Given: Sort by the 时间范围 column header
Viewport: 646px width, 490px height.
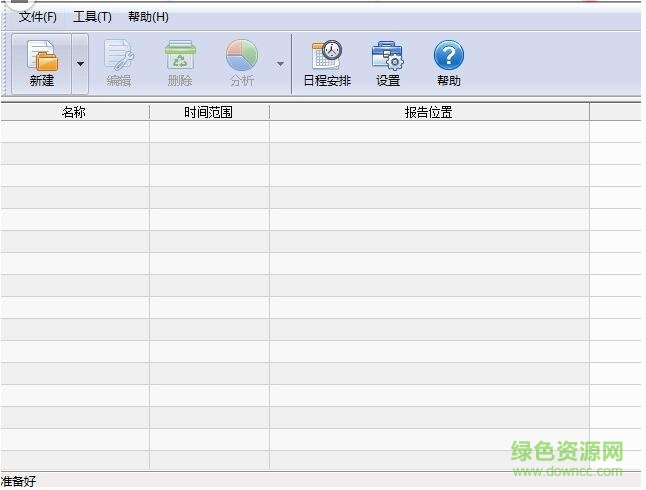Looking at the screenshot, I should (209, 112).
